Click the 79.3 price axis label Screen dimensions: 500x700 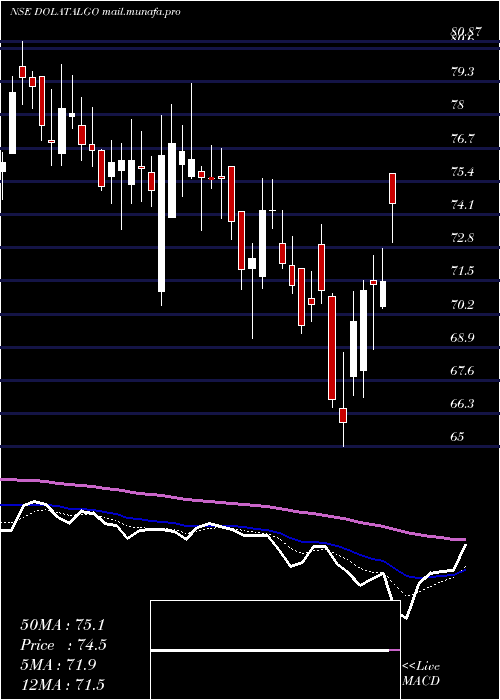tap(463, 72)
